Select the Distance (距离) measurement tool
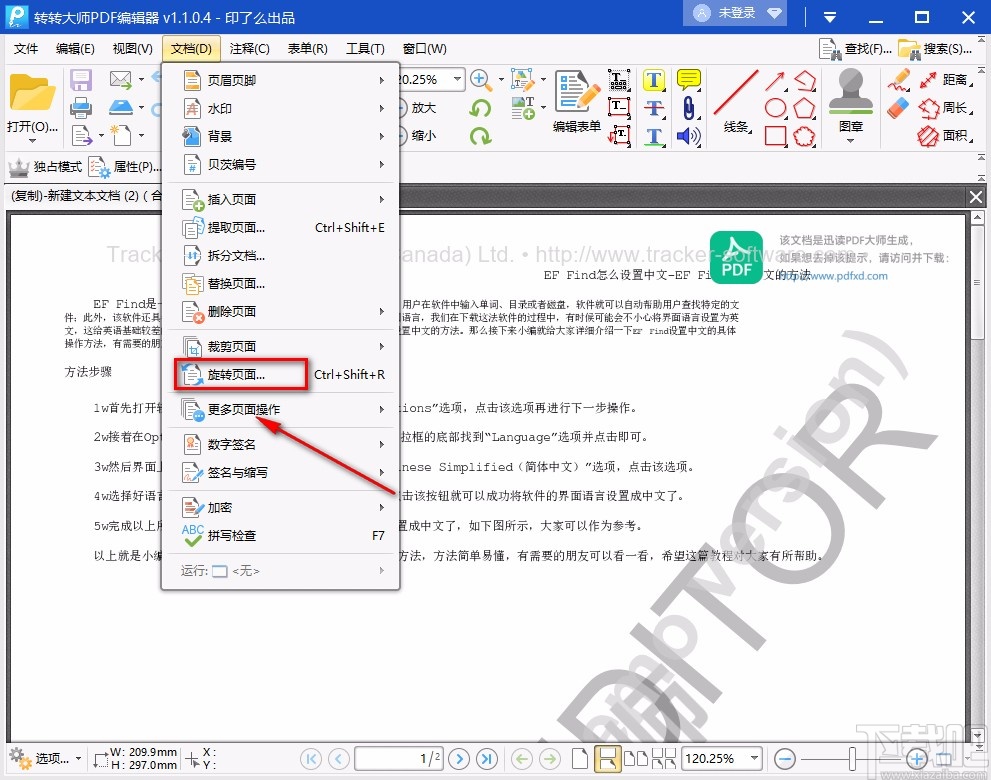The image size is (991, 780). click(x=953, y=81)
